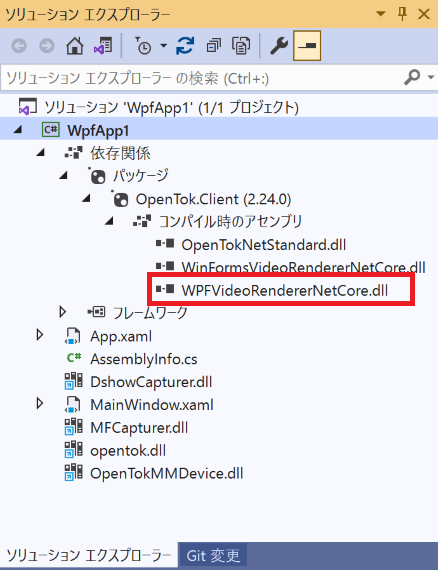438x570 pixels.
Task: Select WinFormsVideoRendererNetCore.dll assembly
Action: coord(304,267)
